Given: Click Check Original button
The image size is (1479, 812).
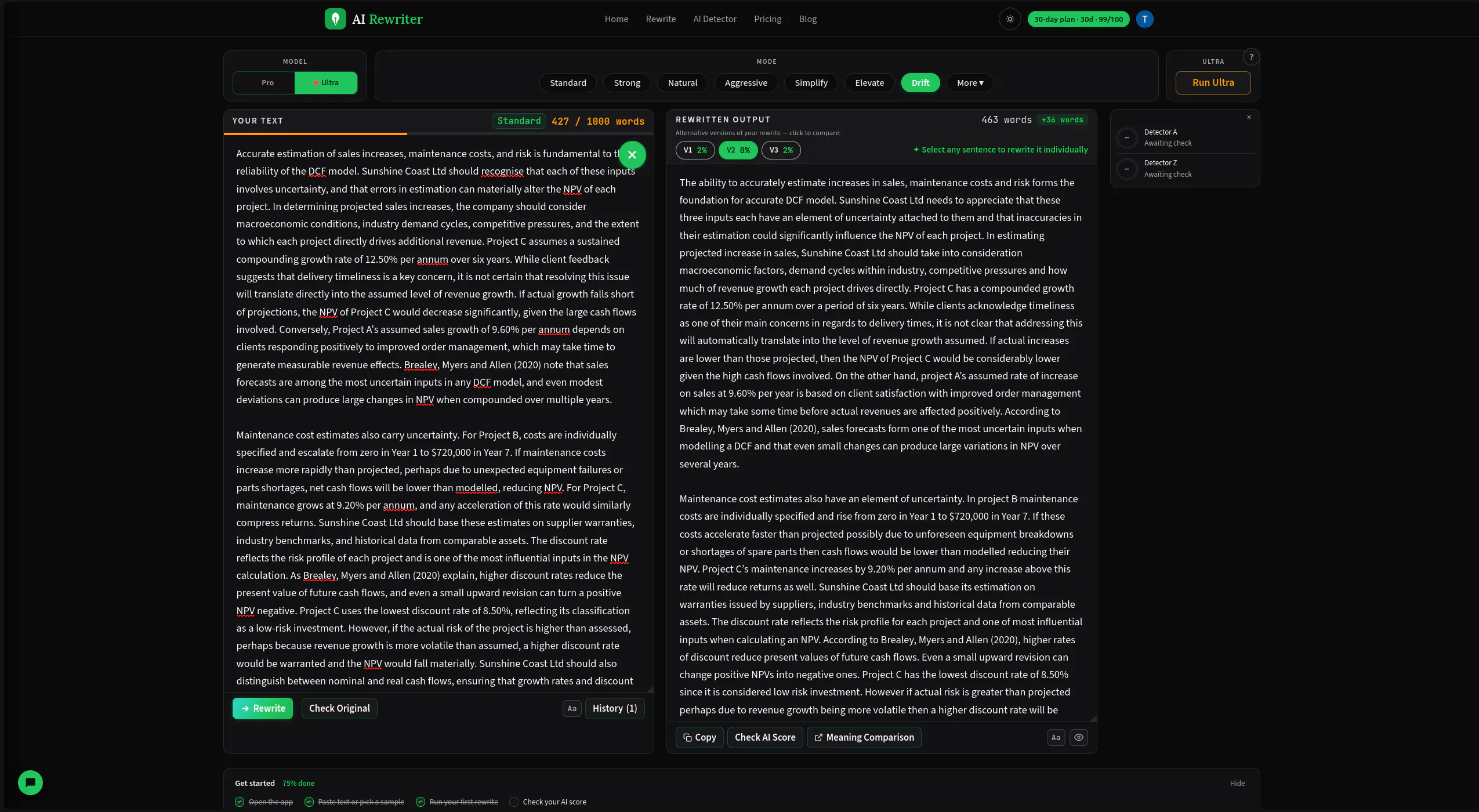Looking at the screenshot, I should click(339, 708).
